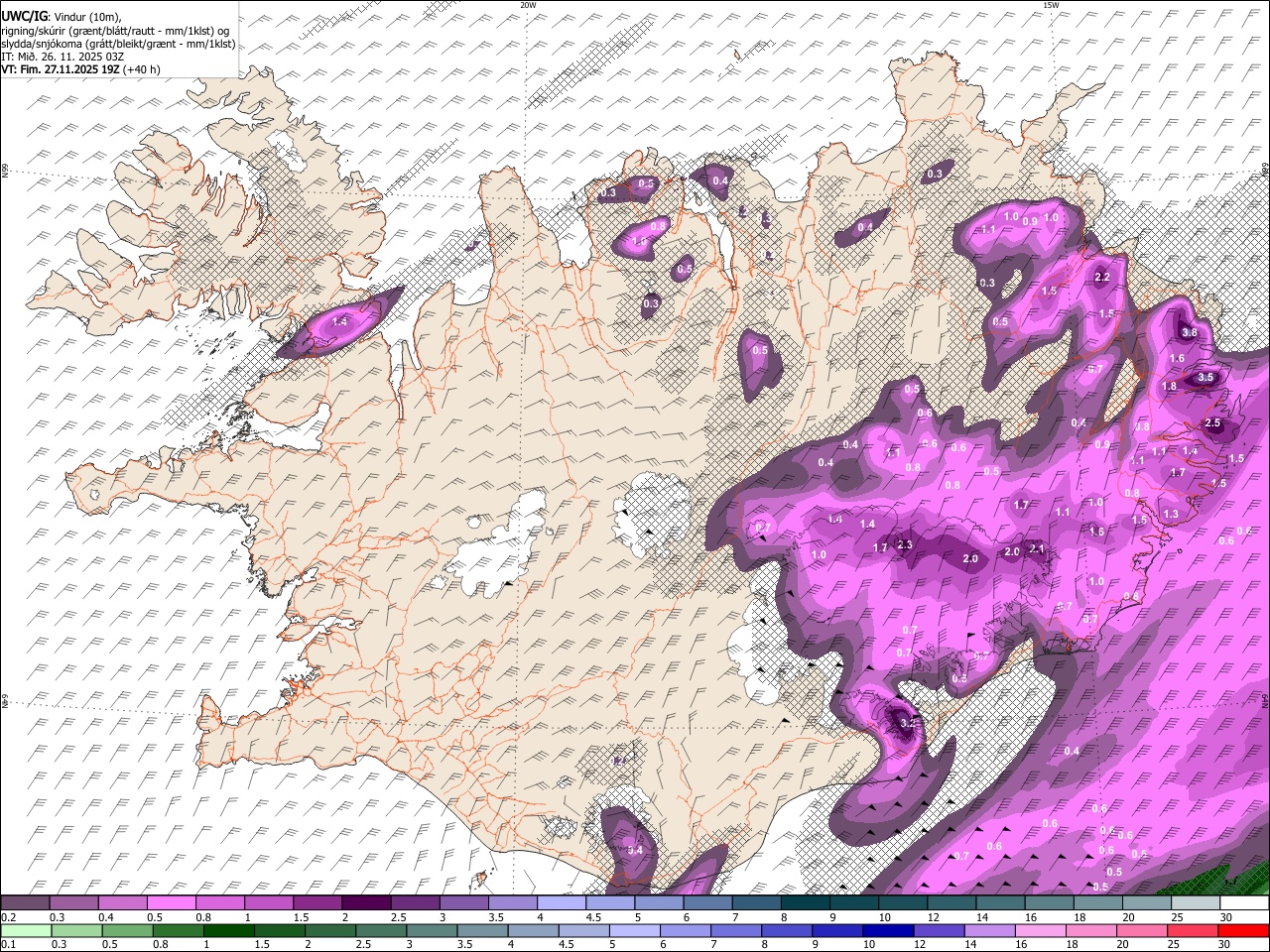This screenshot has width=1270, height=952.
Task: Pick the darkest purple swatch between 2 and 2.5
Action: point(367,903)
